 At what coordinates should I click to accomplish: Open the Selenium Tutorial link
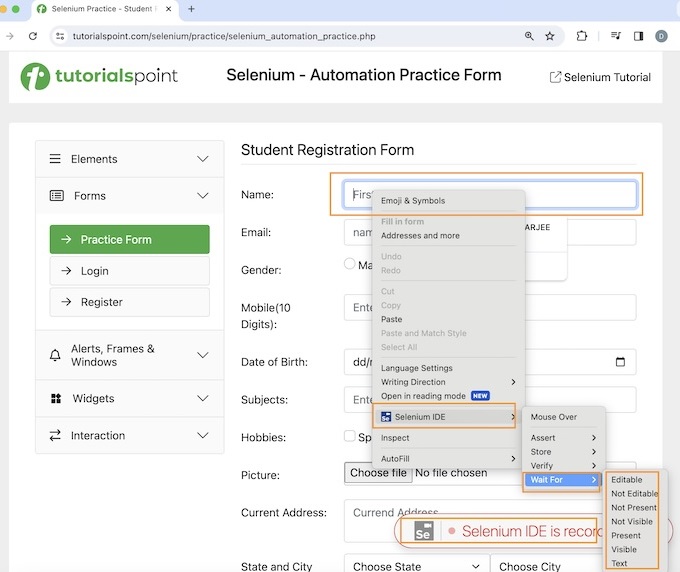(600, 77)
